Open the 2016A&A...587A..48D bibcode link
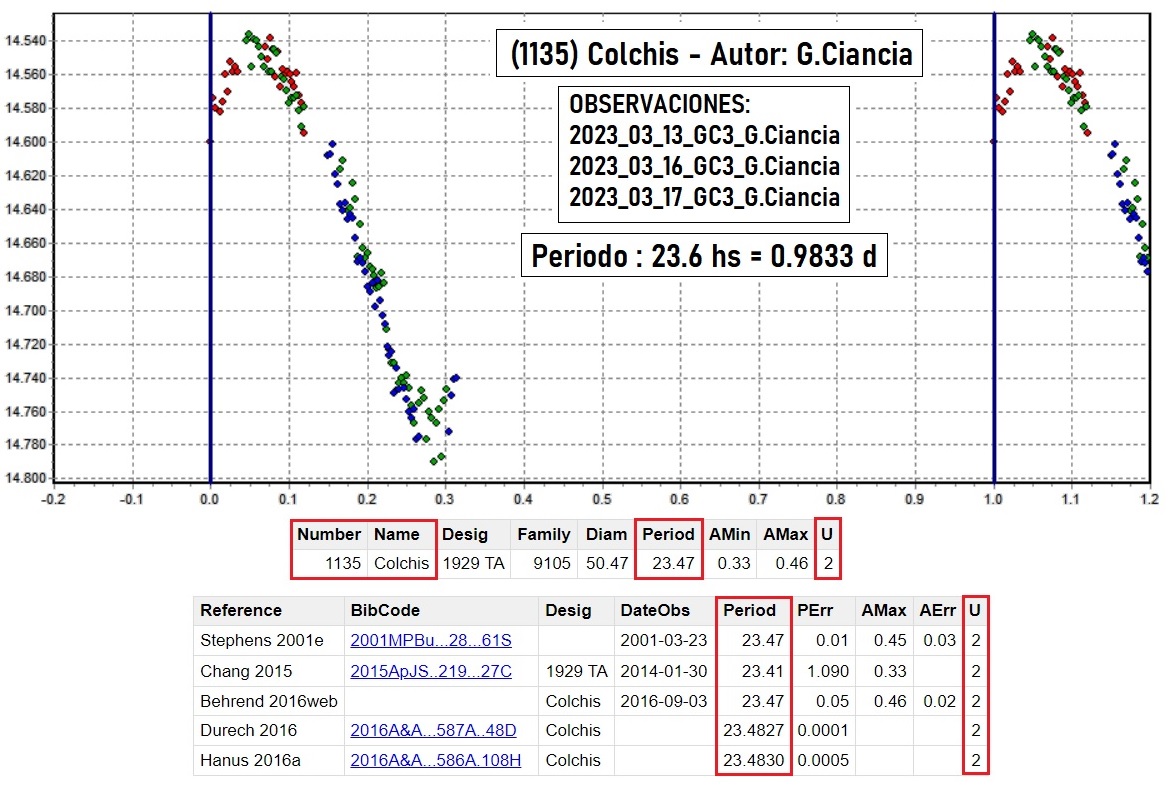 (x=433, y=730)
